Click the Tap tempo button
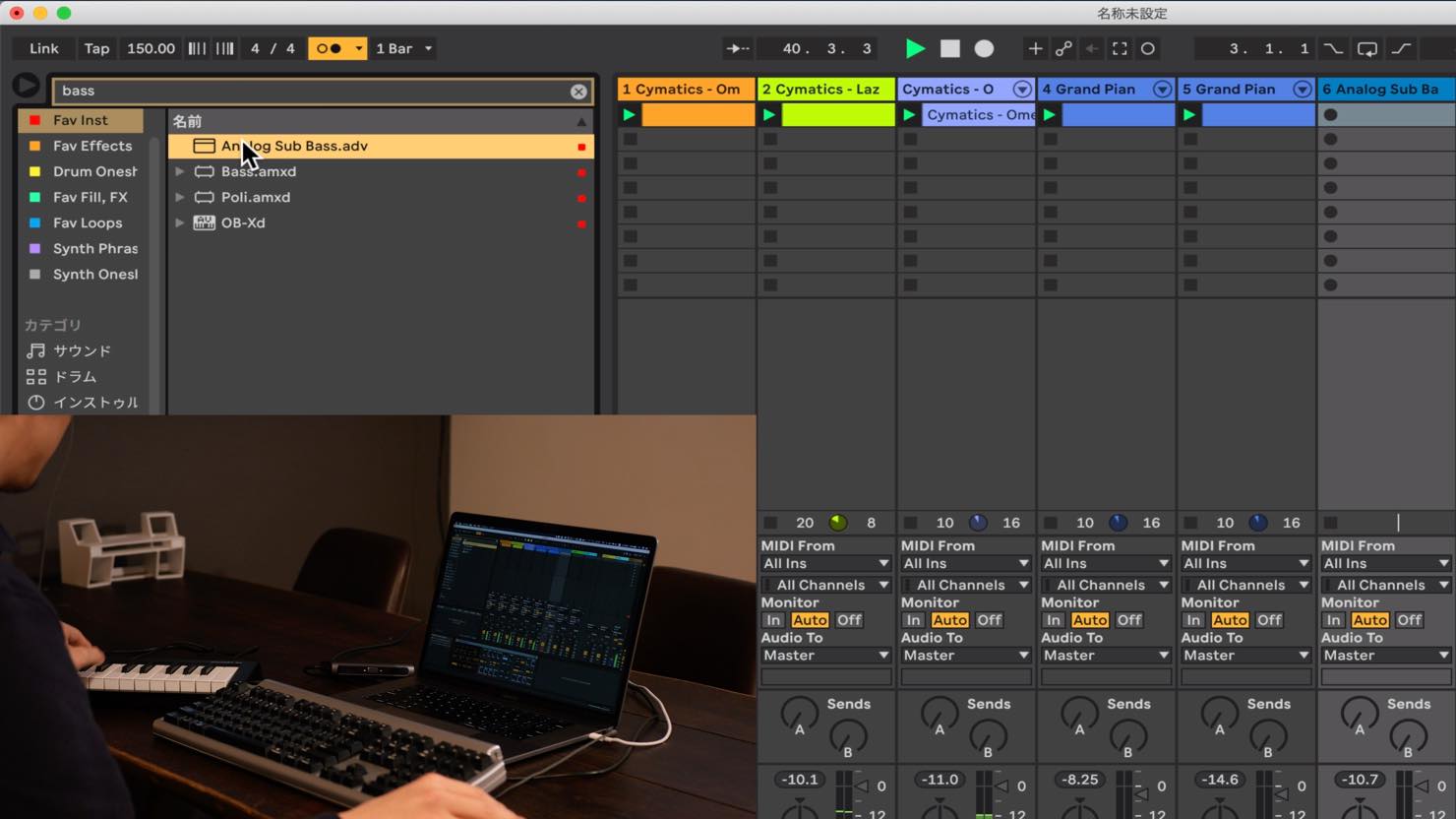This screenshot has width=1456, height=819. point(96,48)
